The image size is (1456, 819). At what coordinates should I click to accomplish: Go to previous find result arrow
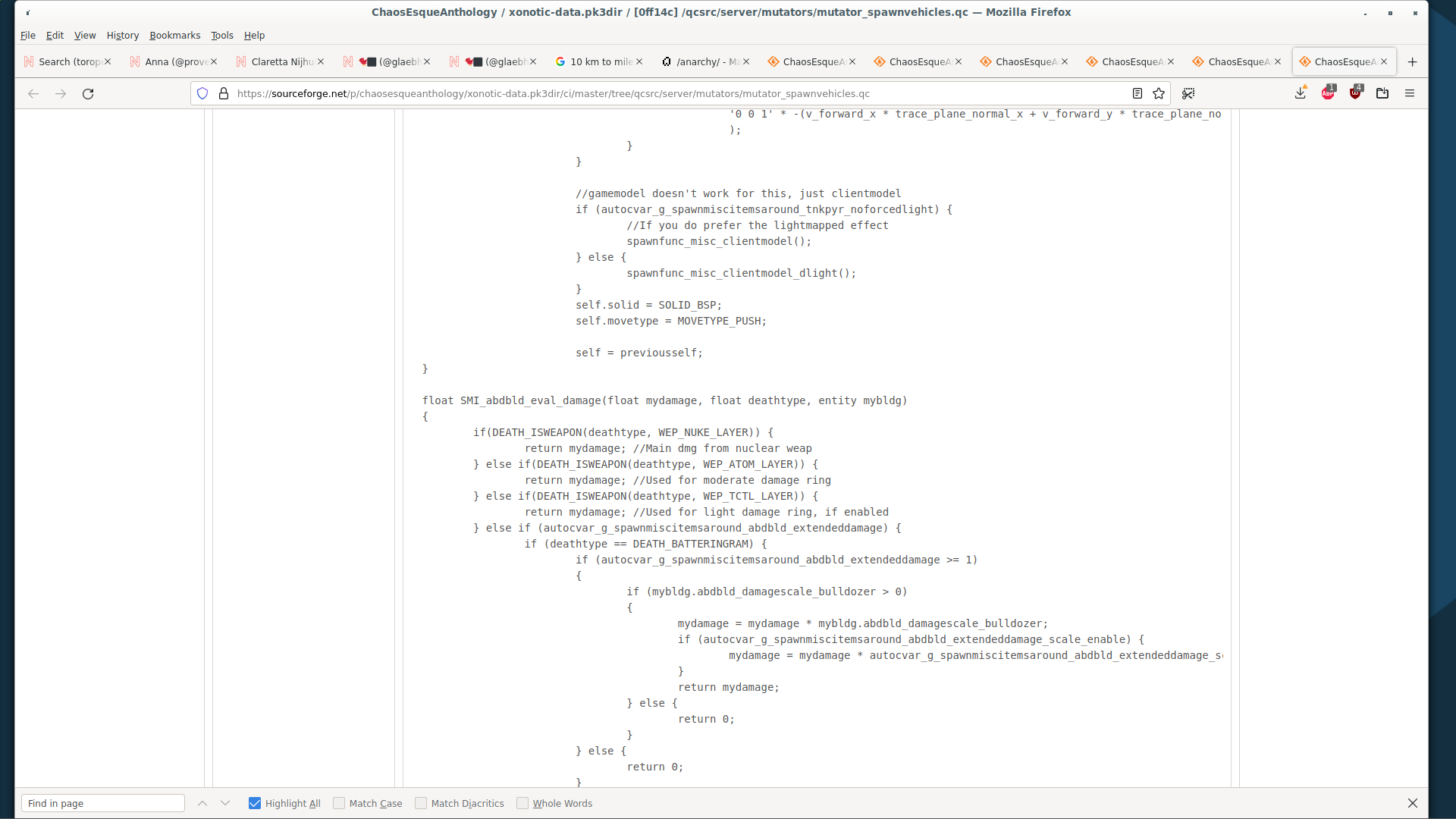(202, 803)
